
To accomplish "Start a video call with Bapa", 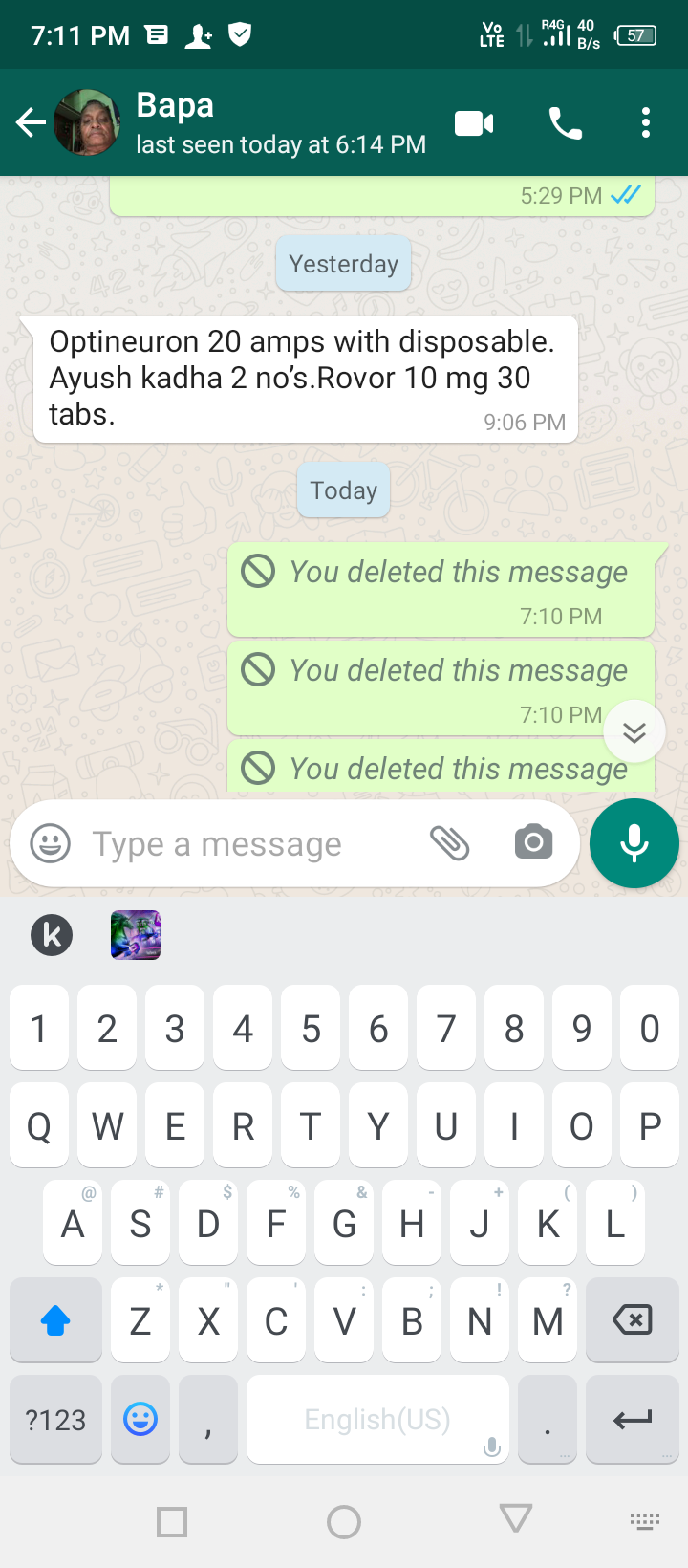I will pos(474,123).
